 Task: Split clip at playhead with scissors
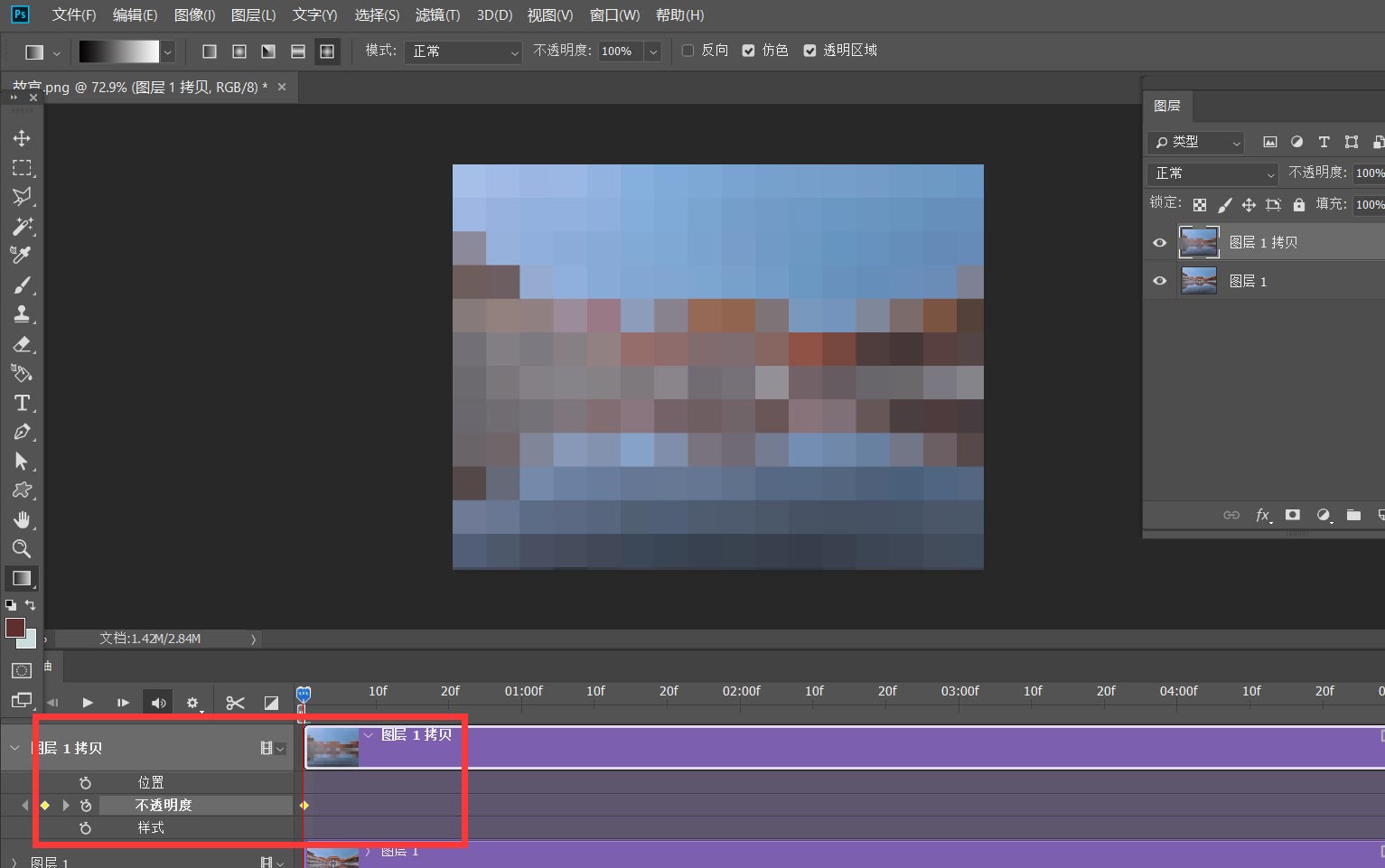[236, 703]
